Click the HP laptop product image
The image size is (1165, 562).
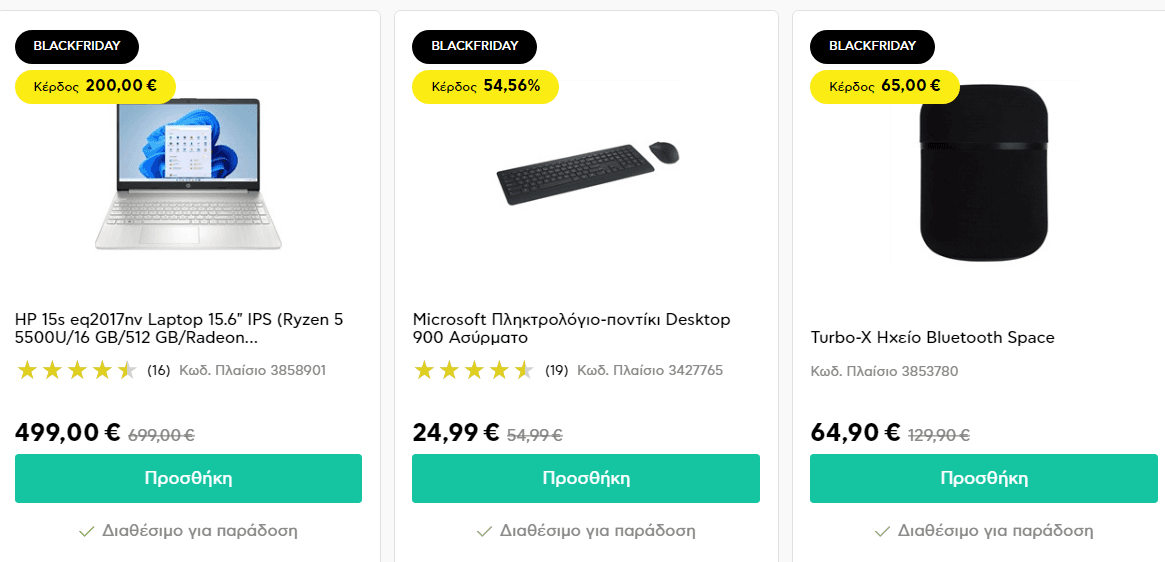[x=188, y=173]
